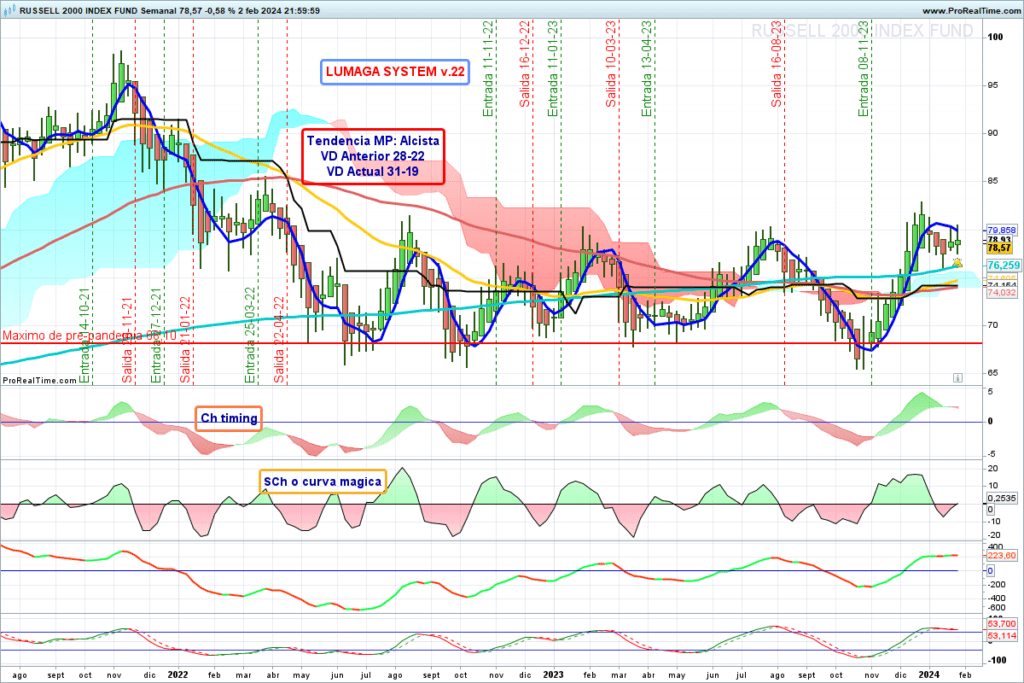Click the Salida 16-08-23 marker label
Image resolution: width=1024 pixels, height=683 pixels.
click(776, 64)
